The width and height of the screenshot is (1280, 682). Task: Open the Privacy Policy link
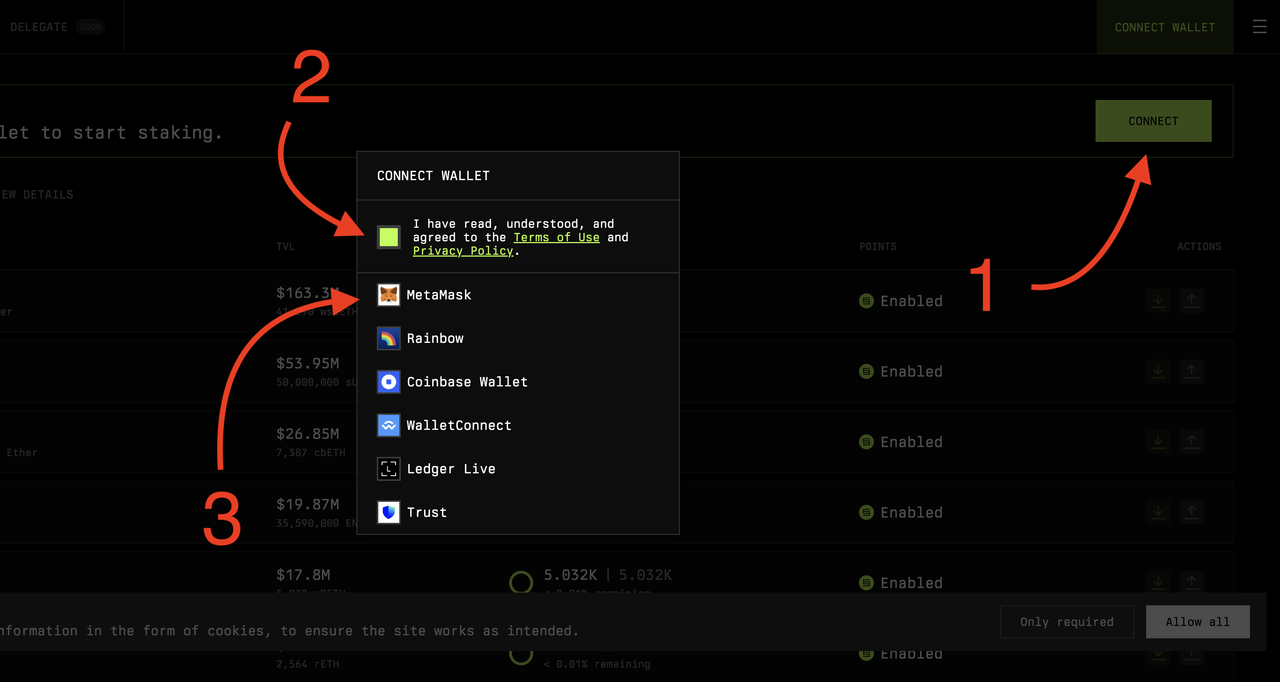click(x=463, y=251)
